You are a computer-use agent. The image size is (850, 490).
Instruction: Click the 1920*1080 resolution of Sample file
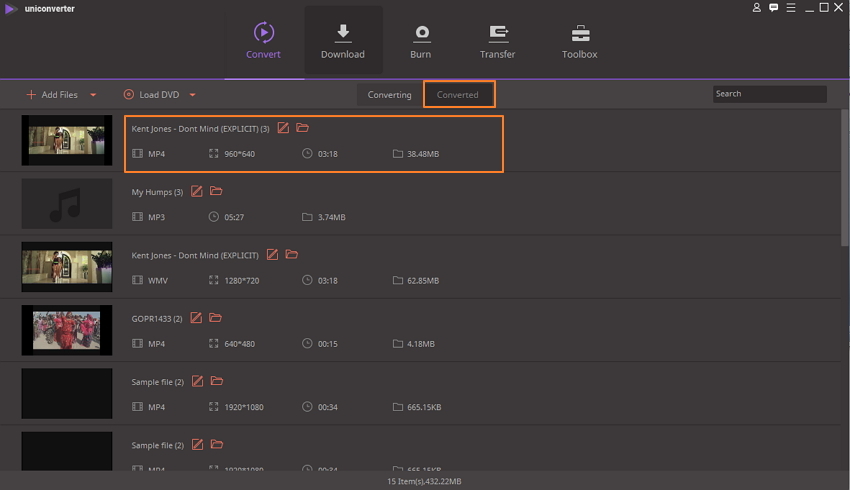(x=244, y=408)
